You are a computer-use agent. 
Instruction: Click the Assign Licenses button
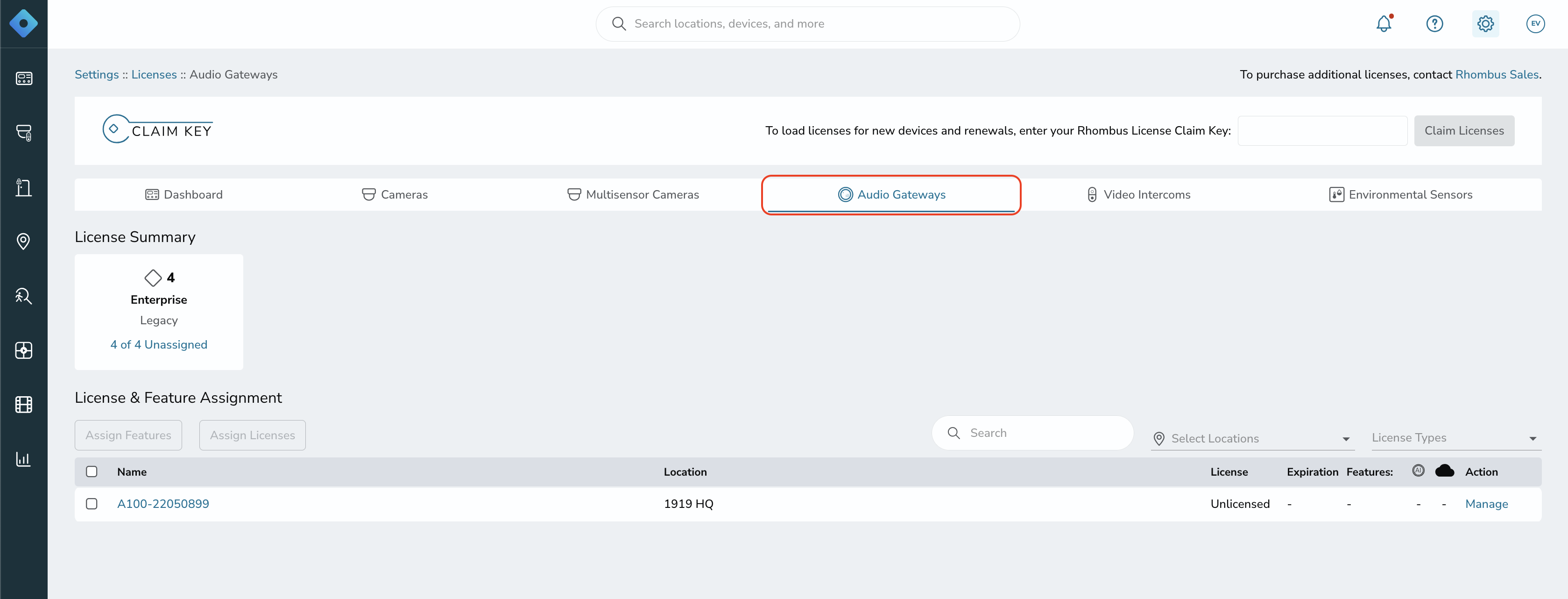click(x=253, y=435)
